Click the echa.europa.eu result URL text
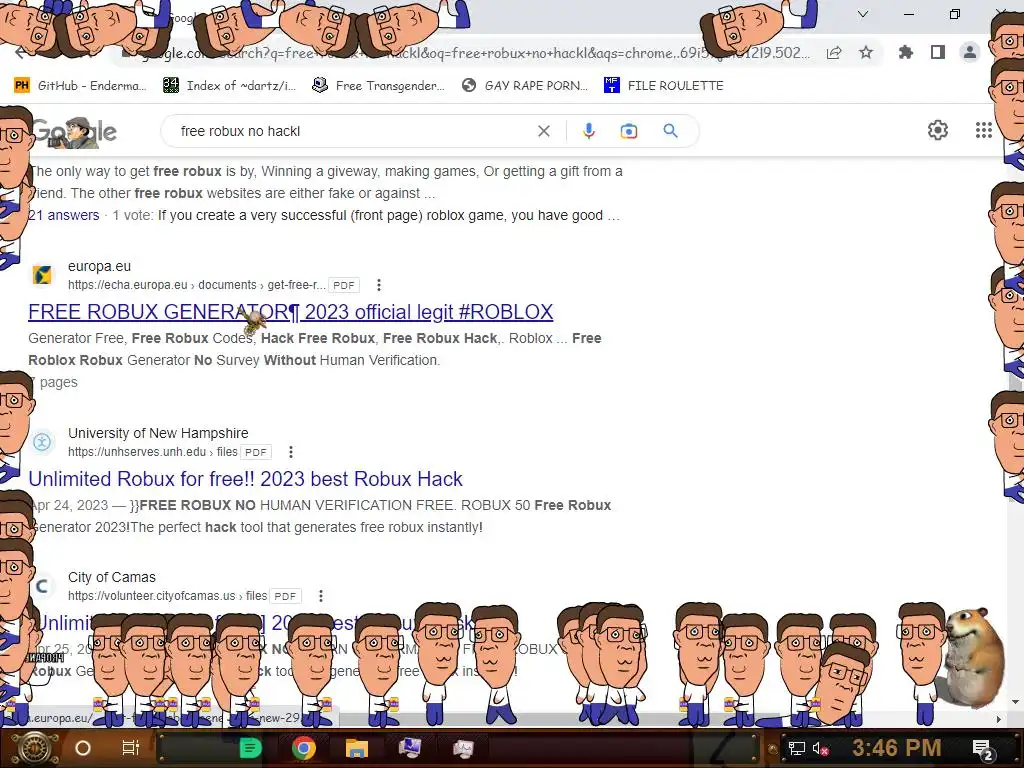The width and height of the screenshot is (1024, 768). pyautogui.click(x=197, y=285)
